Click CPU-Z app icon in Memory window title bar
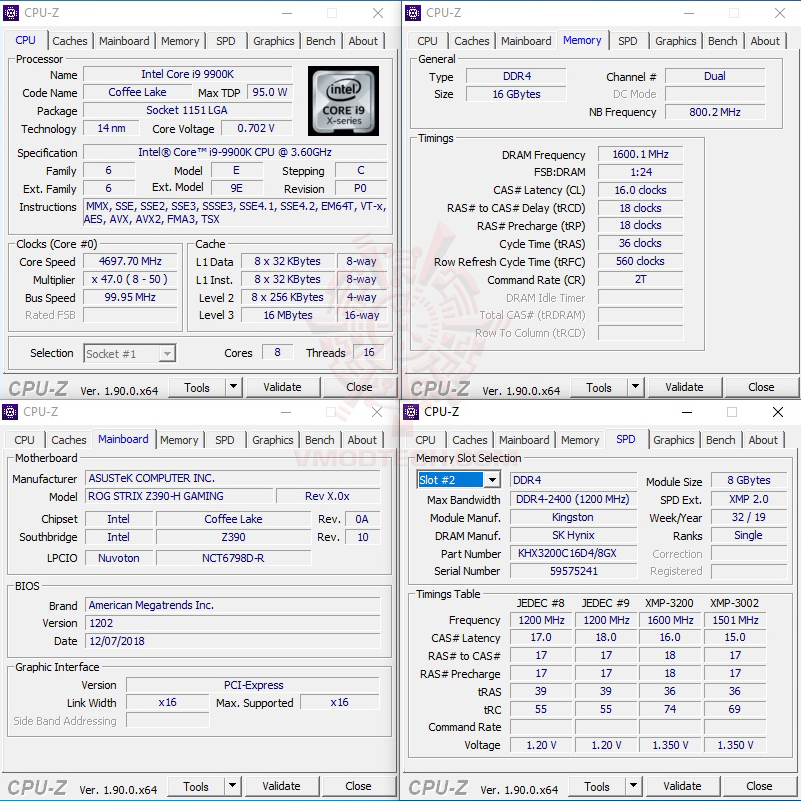801x801 pixels. pos(413,13)
